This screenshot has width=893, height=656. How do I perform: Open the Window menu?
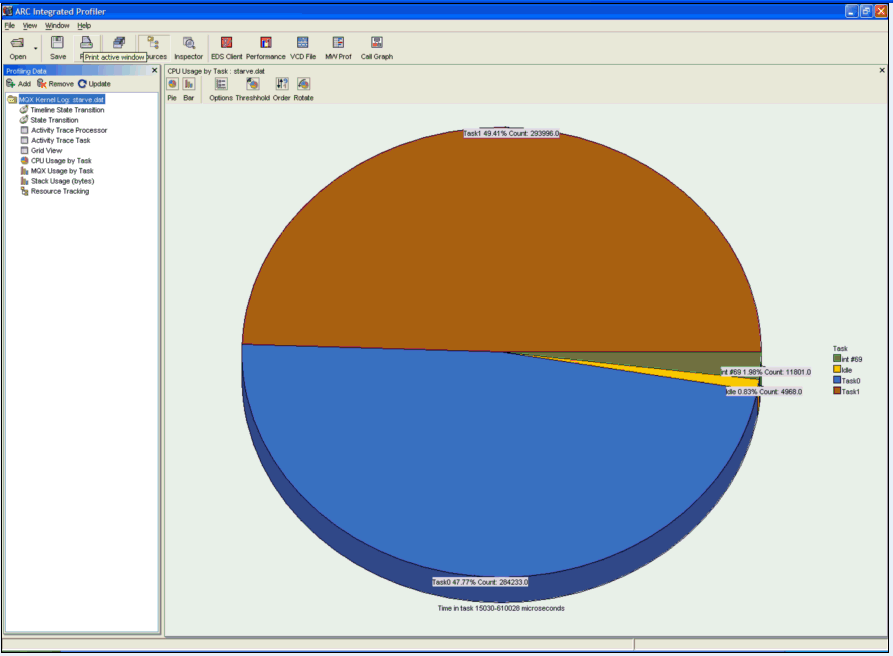(57, 25)
